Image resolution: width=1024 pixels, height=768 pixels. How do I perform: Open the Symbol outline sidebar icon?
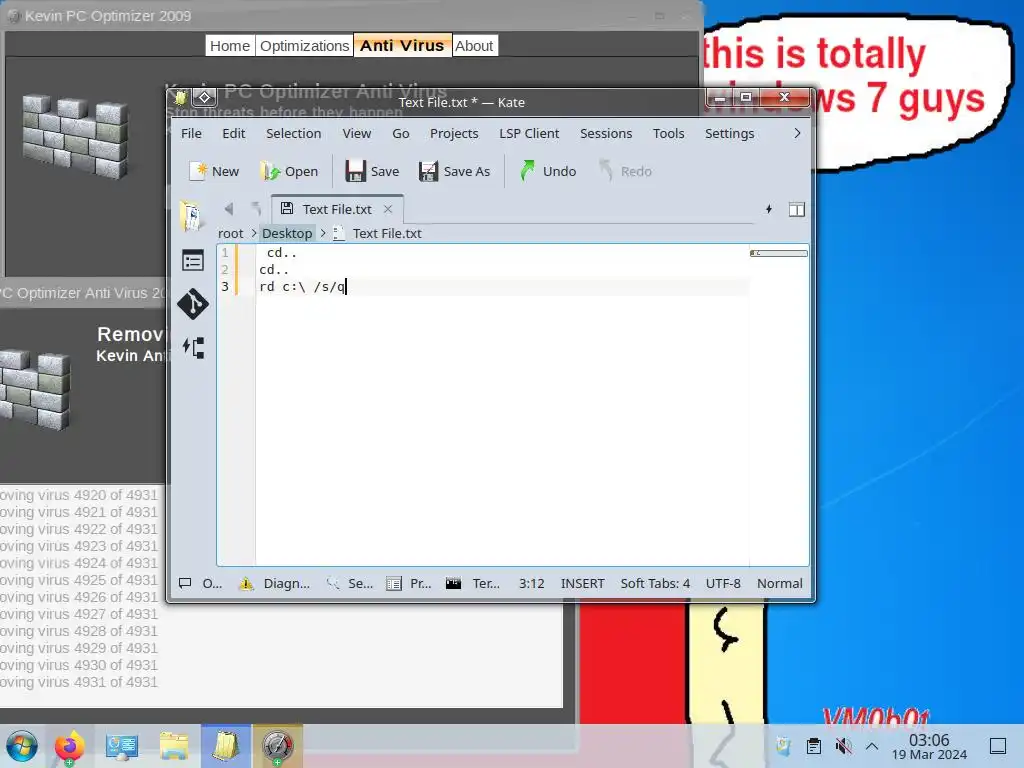point(193,347)
